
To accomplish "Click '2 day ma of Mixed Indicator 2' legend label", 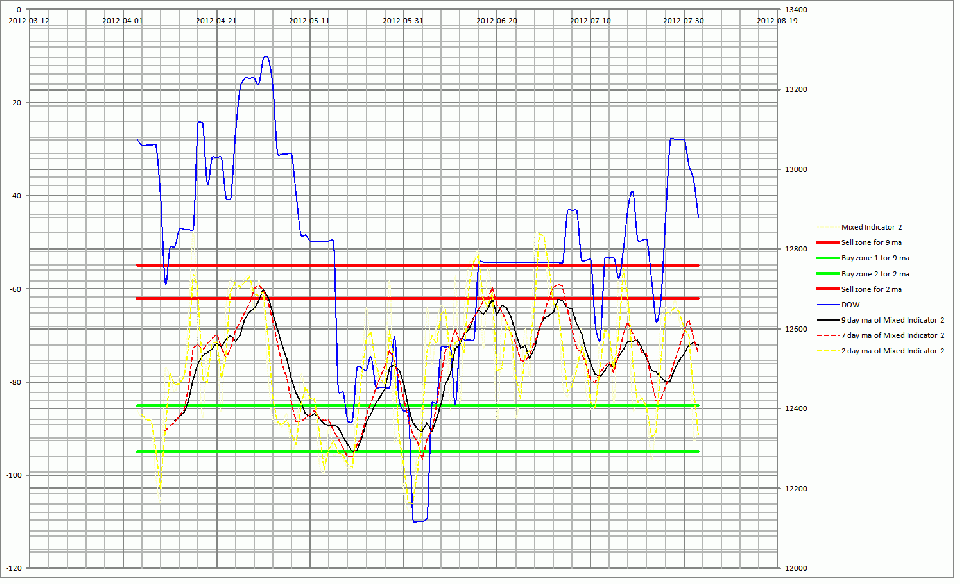I will [893, 351].
